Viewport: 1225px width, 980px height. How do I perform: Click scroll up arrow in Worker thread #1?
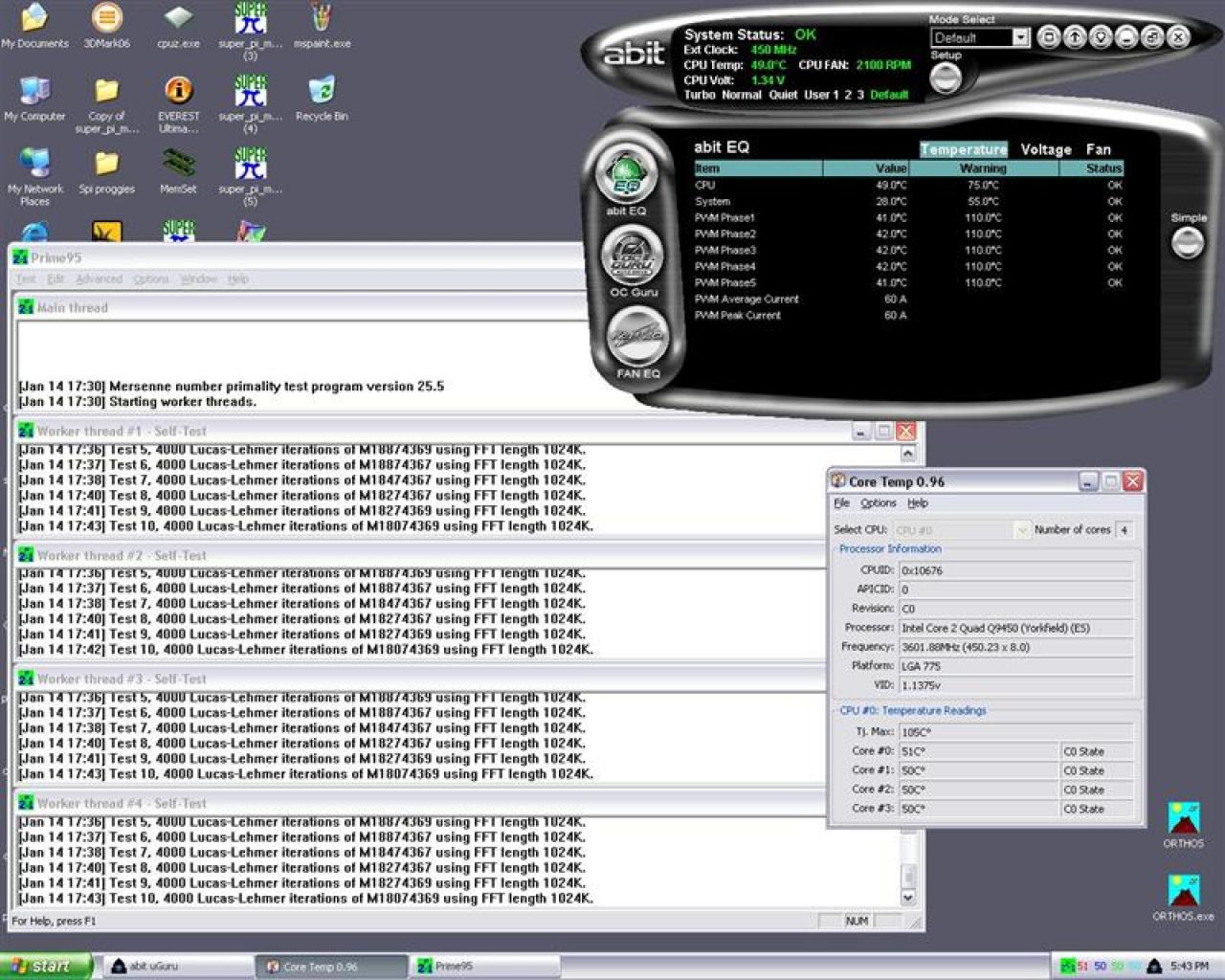(907, 454)
